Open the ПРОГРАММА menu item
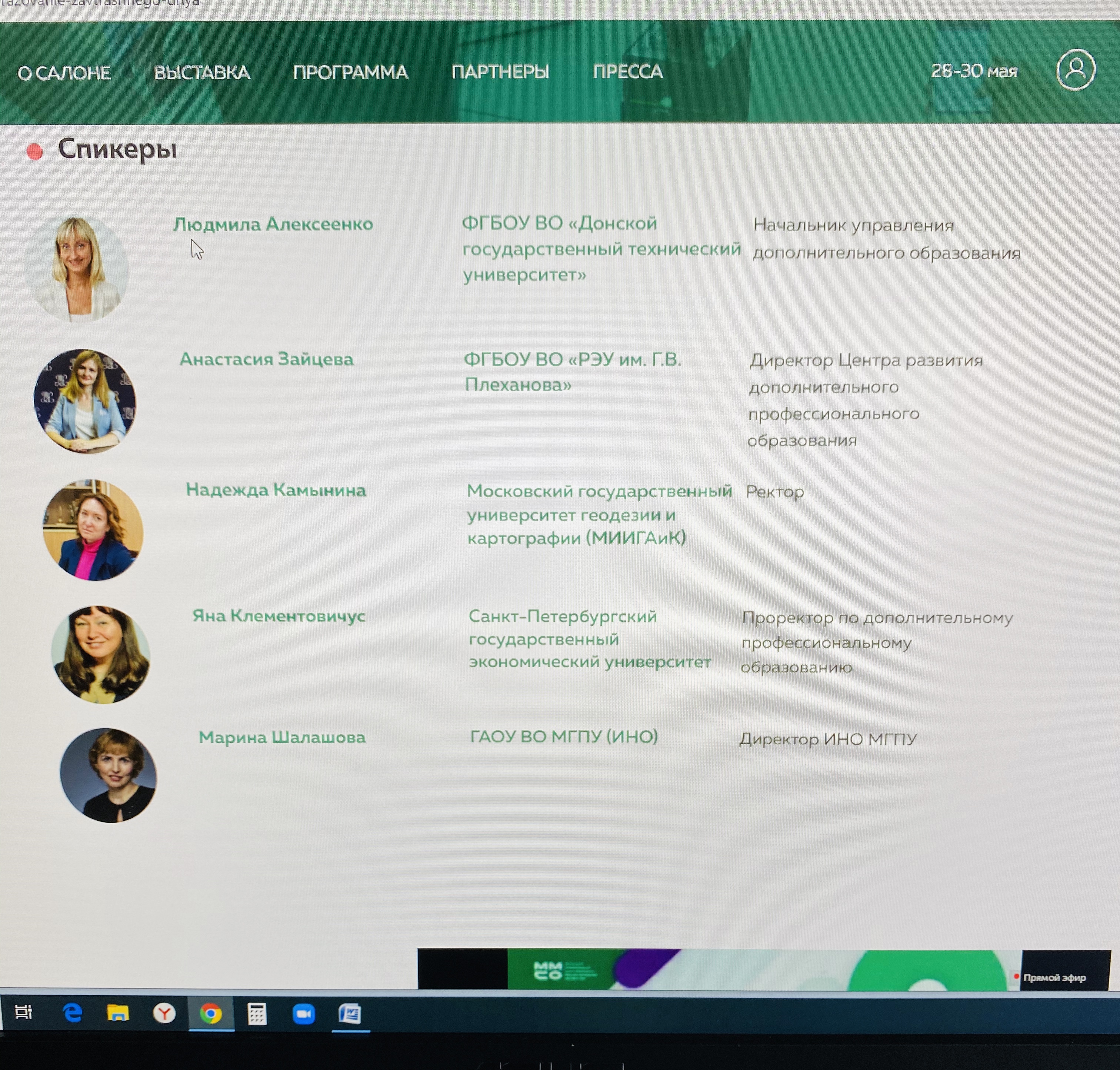 pyautogui.click(x=350, y=72)
